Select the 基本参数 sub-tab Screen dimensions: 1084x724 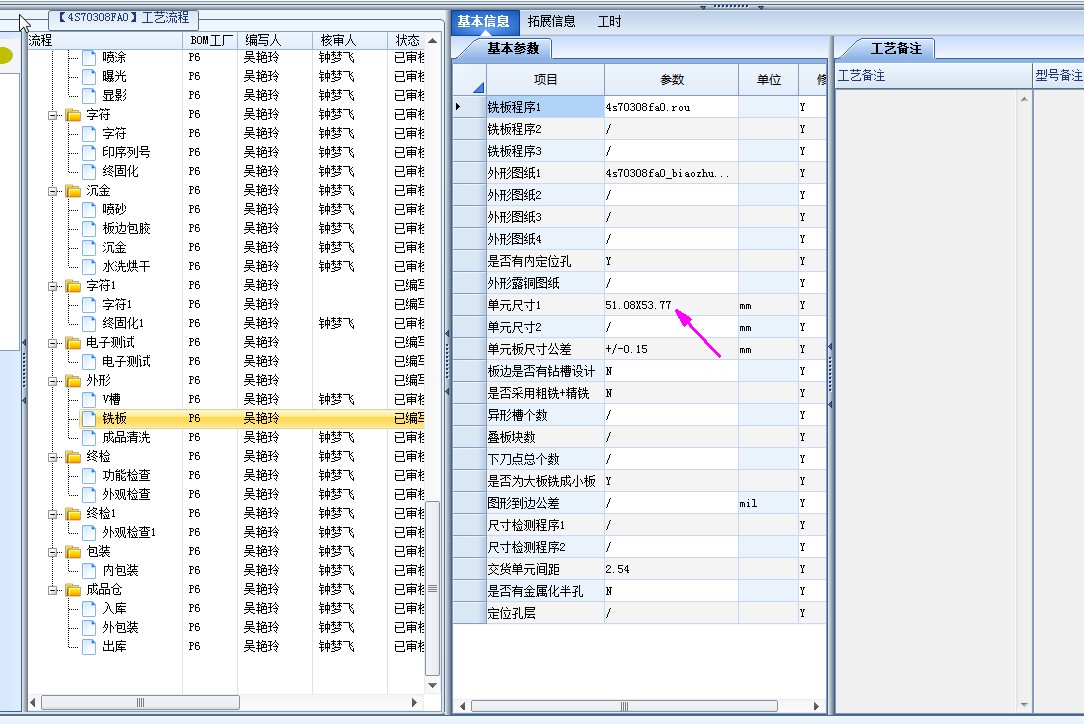click(x=512, y=48)
